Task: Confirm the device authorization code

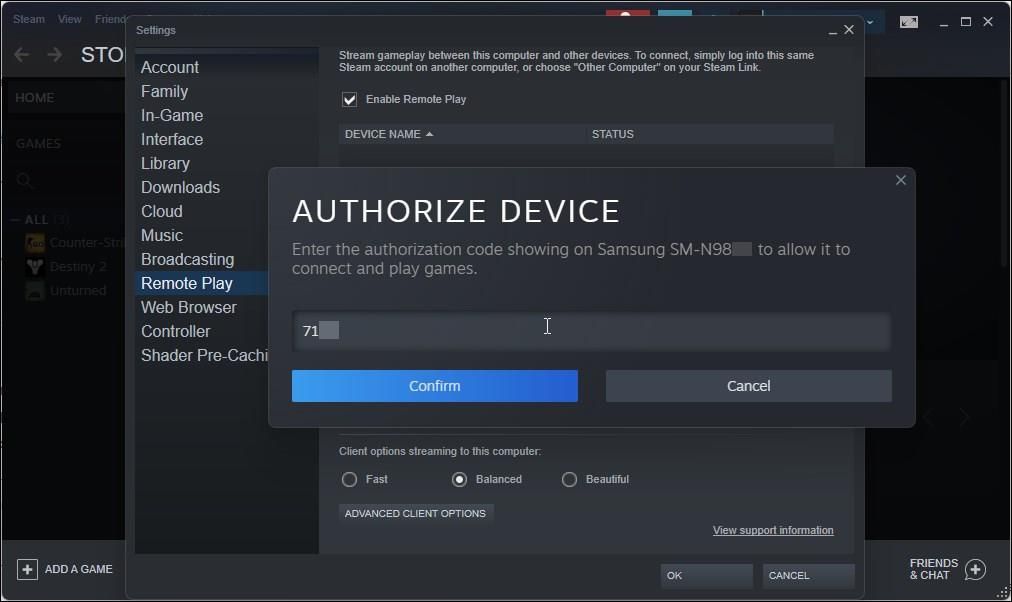Action: tap(434, 386)
